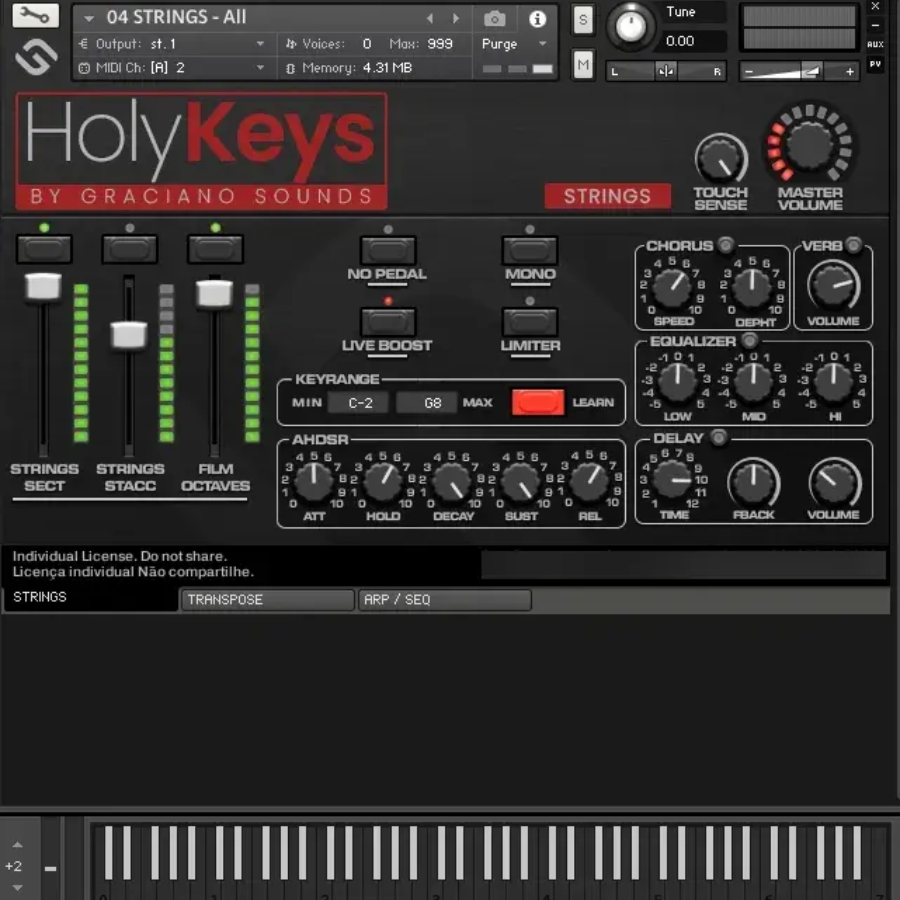Click the red keyrange Learn button
The height and width of the screenshot is (900, 900).
[538, 402]
